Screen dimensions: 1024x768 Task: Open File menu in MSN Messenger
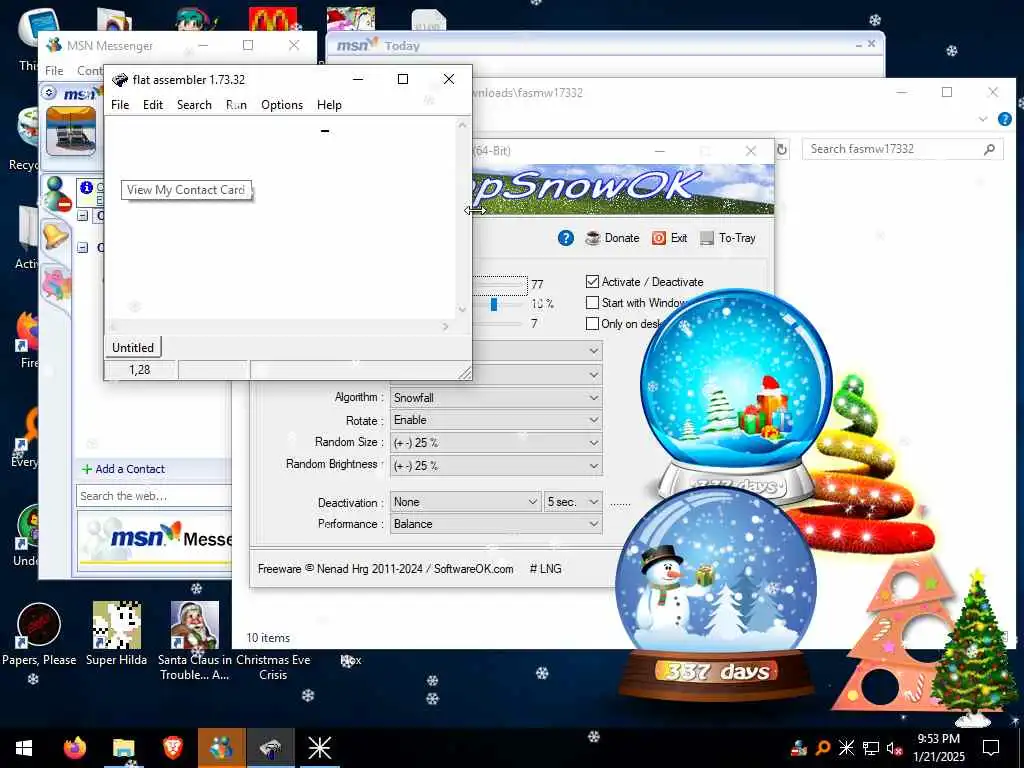tap(54, 71)
